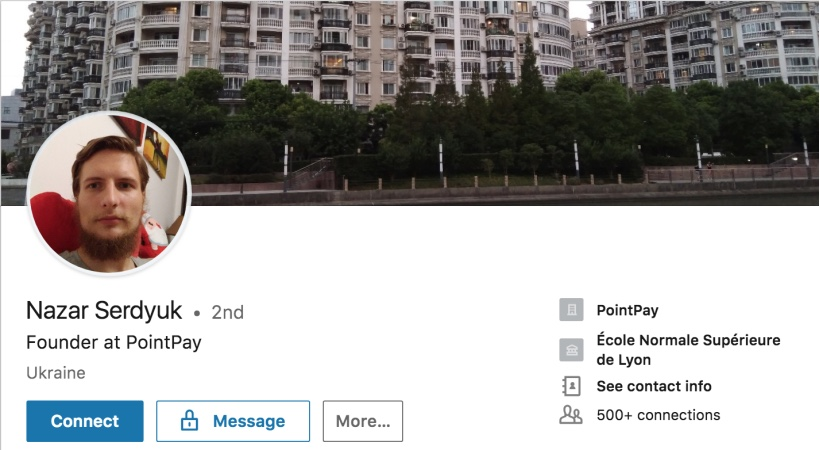The width and height of the screenshot is (820, 450).
Task: Click the blue Connect button
Action: [x=85, y=421]
